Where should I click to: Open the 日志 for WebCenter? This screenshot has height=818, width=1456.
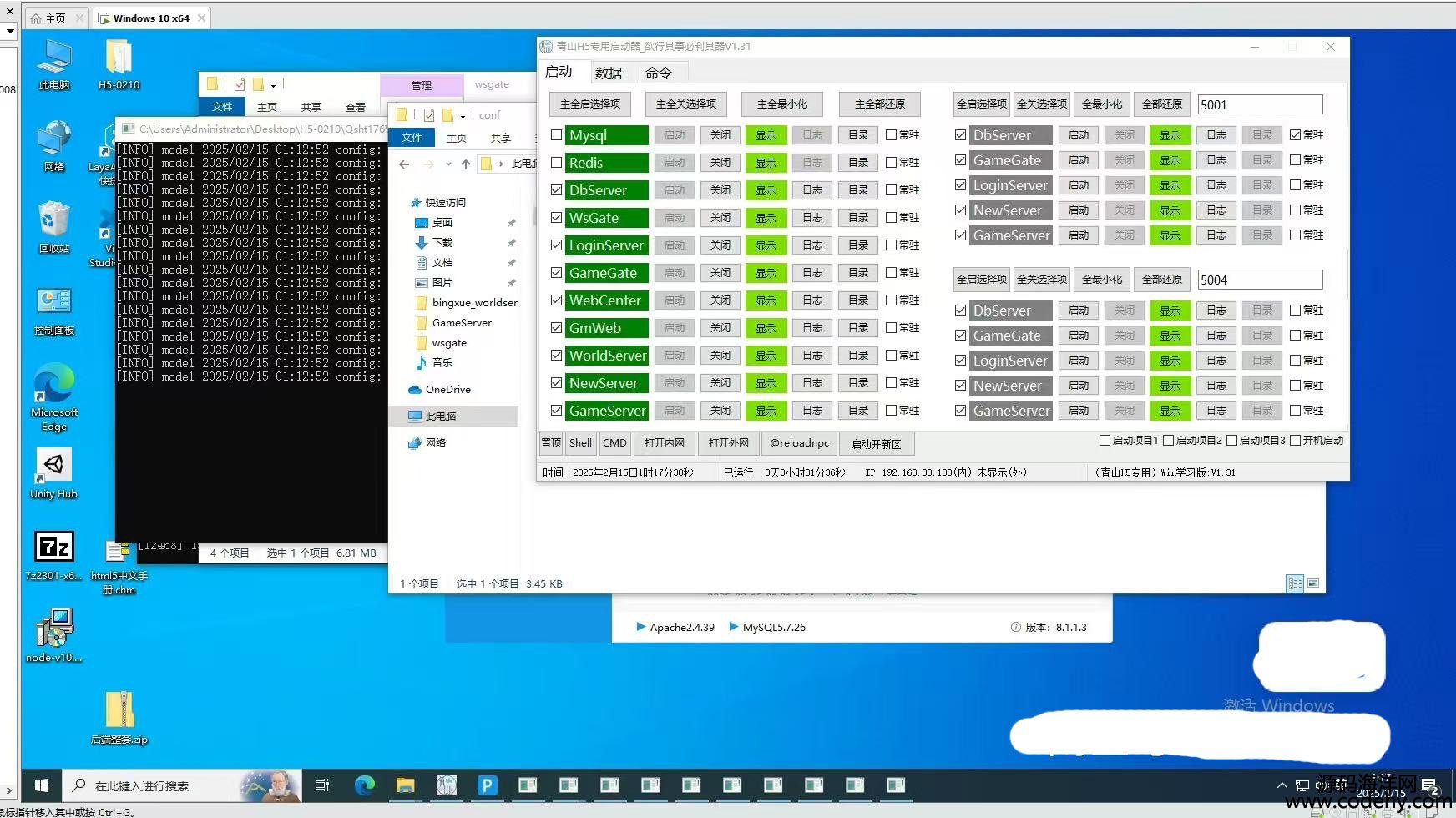pos(812,300)
